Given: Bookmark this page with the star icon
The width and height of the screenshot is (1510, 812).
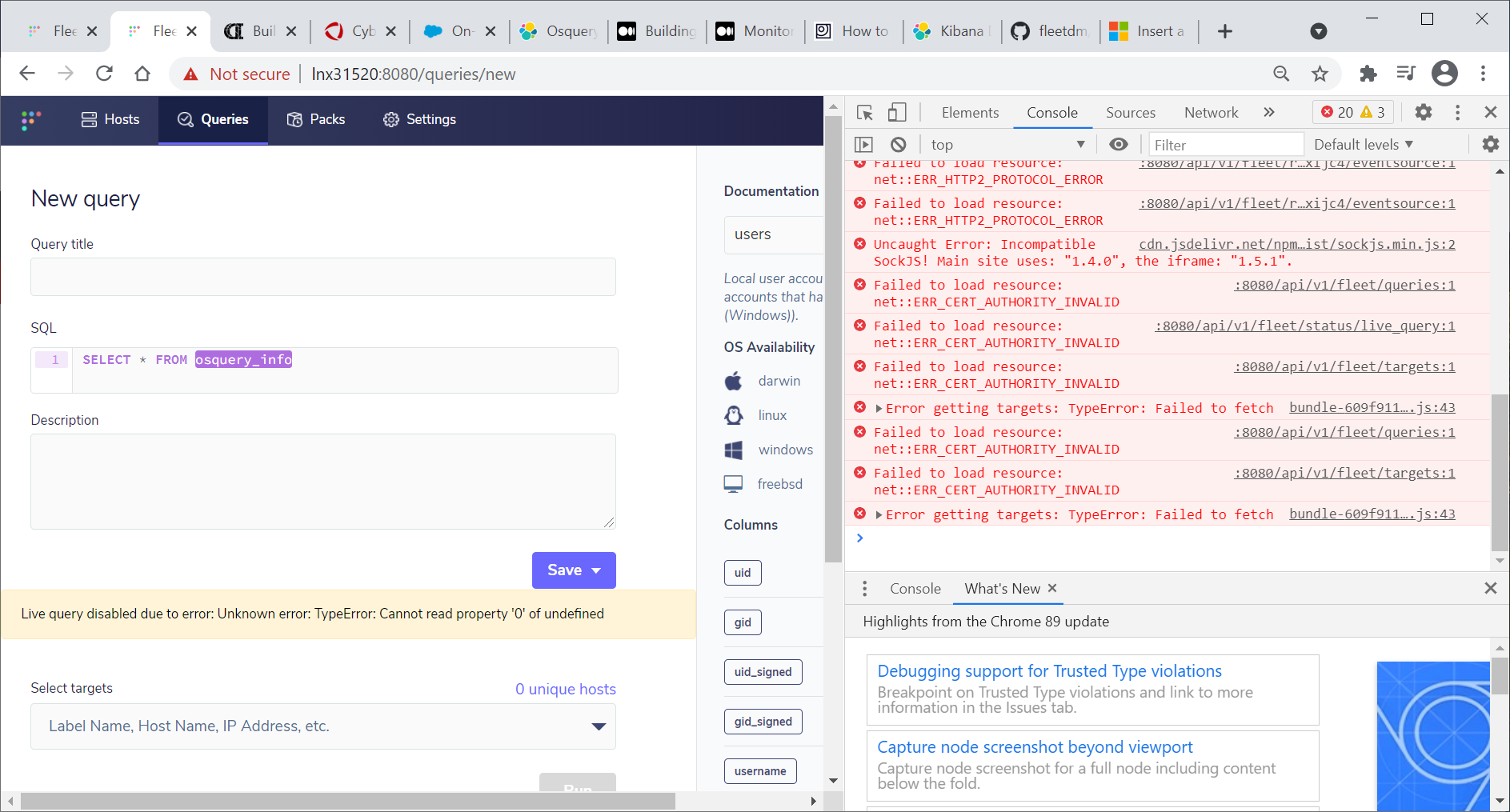Looking at the screenshot, I should coord(1320,74).
